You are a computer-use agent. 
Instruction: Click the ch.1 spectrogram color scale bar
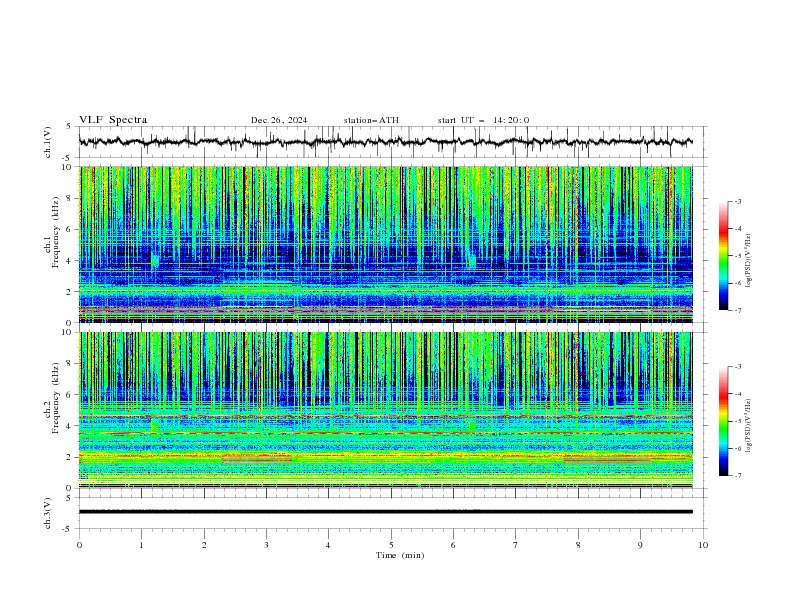(x=723, y=256)
